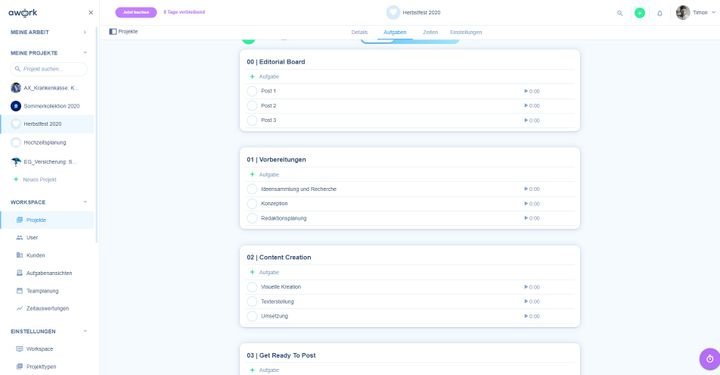This screenshot has height=375, width=720.
Task: Start the time tracker for Post 2
Action: point(526,106)
